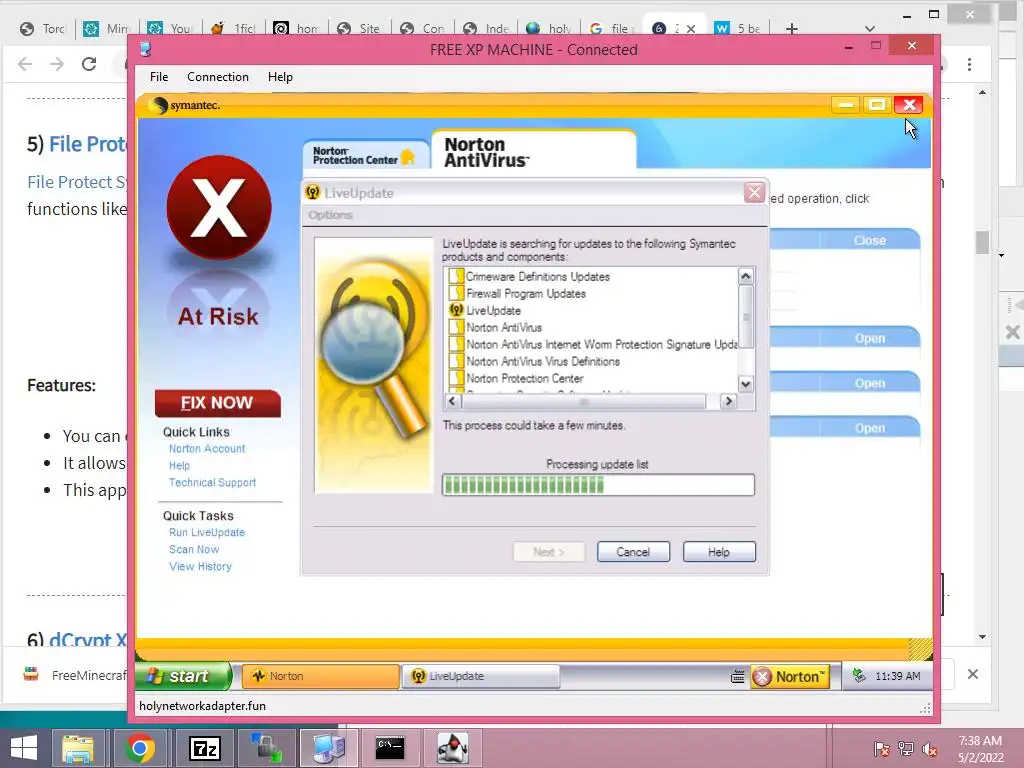Screen dimensions: 1024x768
Task: Open the remote computer app taskbar icon
Action: pos(328,748)
